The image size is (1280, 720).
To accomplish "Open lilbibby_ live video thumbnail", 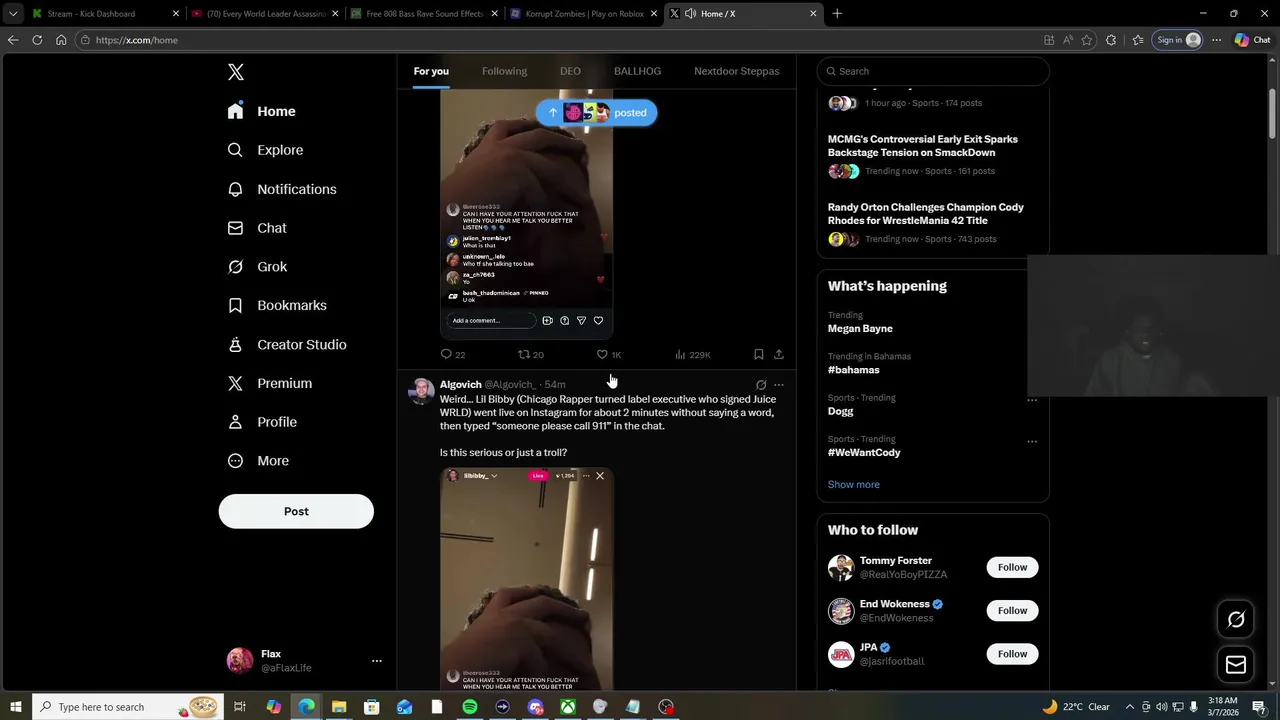I will tap(526, 578).
